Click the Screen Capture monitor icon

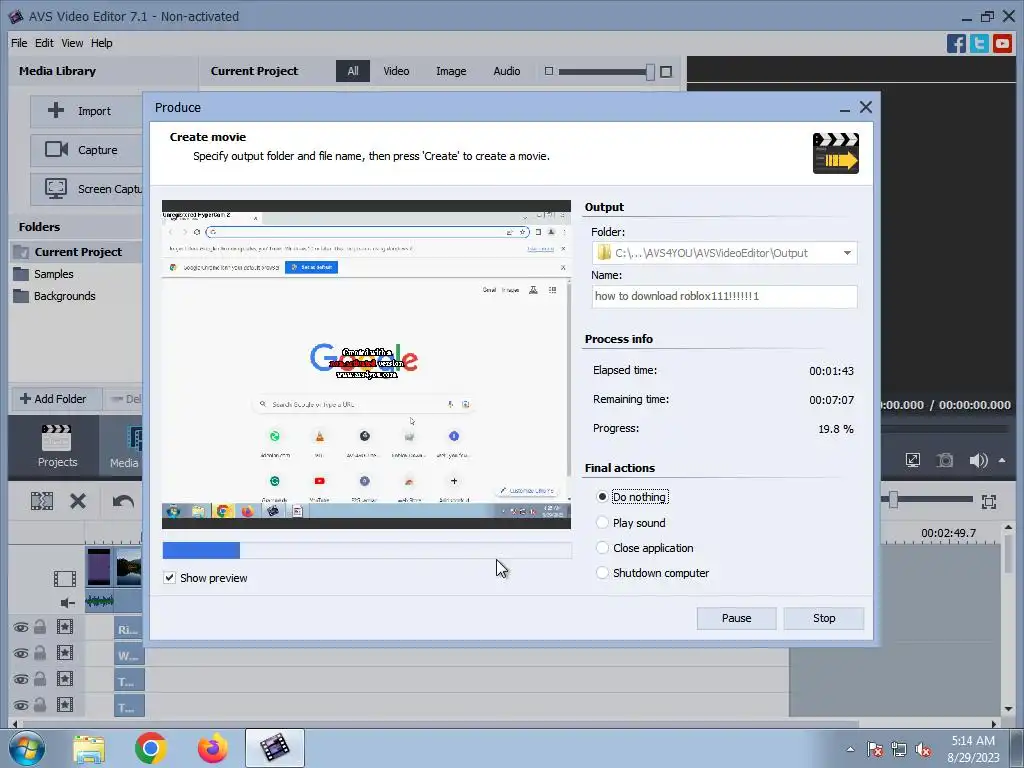point(56,189)
